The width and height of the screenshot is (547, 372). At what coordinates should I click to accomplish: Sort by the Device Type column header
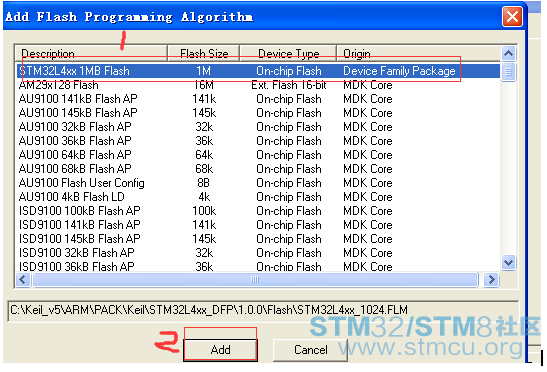click(288, 54)
